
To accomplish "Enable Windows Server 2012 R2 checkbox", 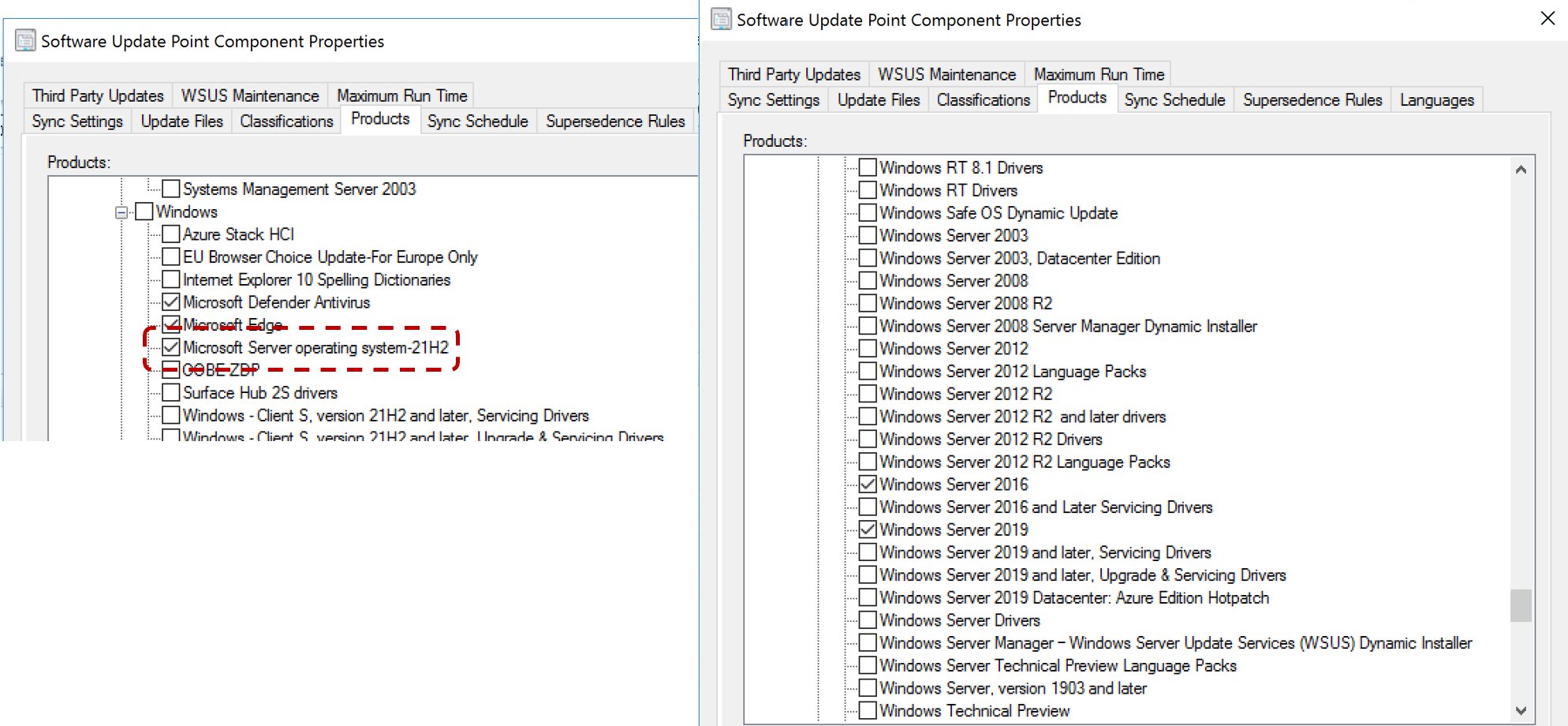I will [868, 394].
